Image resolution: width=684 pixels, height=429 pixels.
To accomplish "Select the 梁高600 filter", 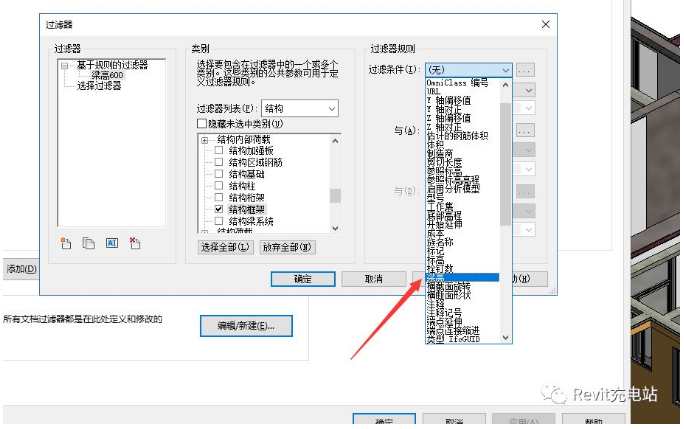I will (107, 75).
